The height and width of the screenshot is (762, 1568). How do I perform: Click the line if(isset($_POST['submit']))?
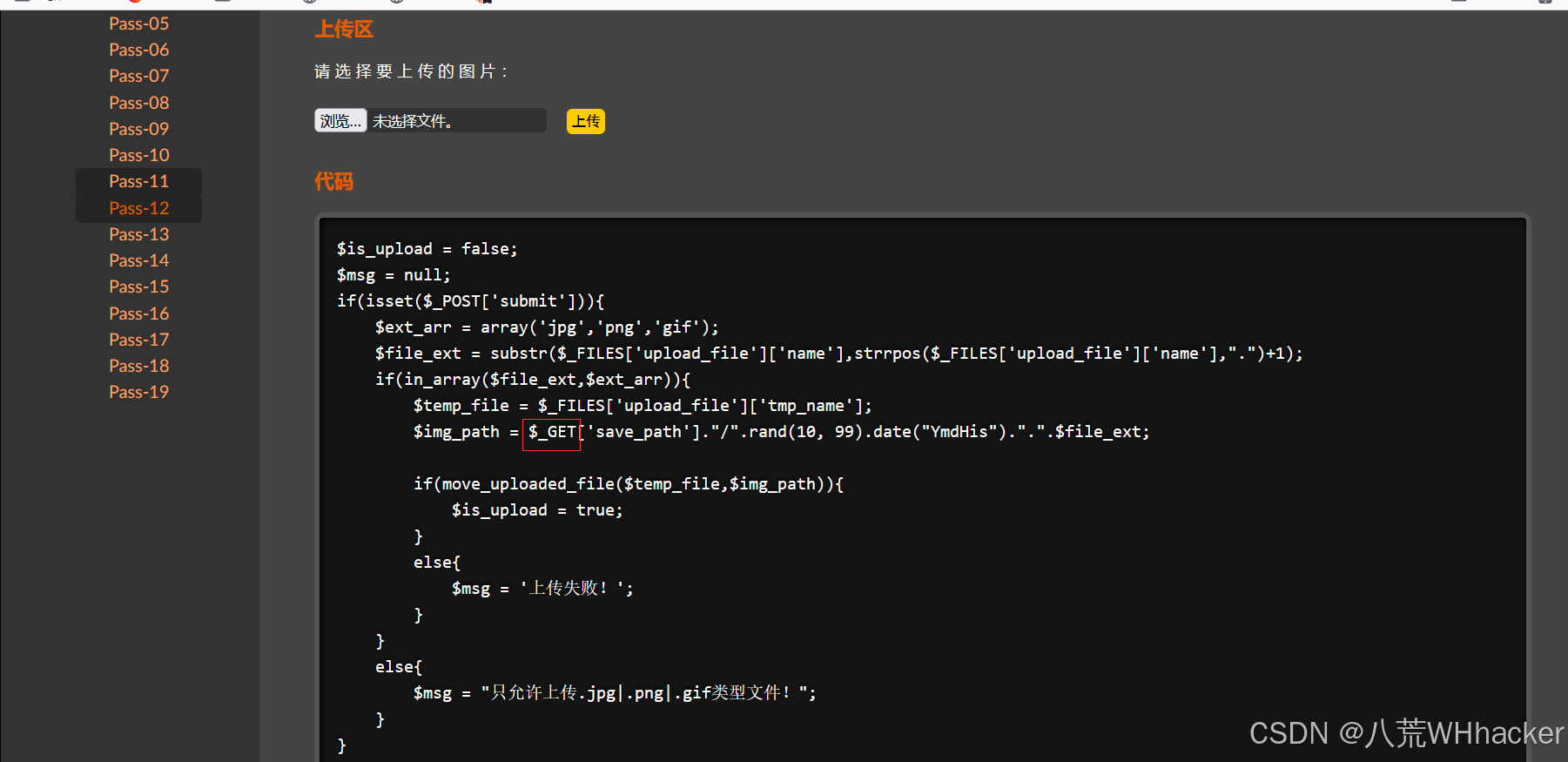471,301
